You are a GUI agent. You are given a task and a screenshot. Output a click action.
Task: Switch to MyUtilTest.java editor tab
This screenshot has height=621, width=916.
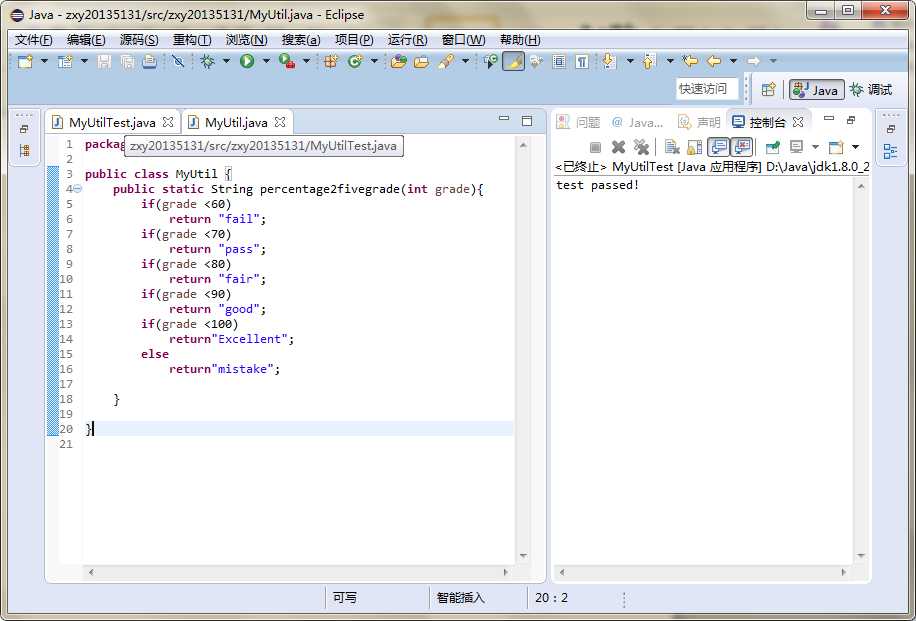112,122
